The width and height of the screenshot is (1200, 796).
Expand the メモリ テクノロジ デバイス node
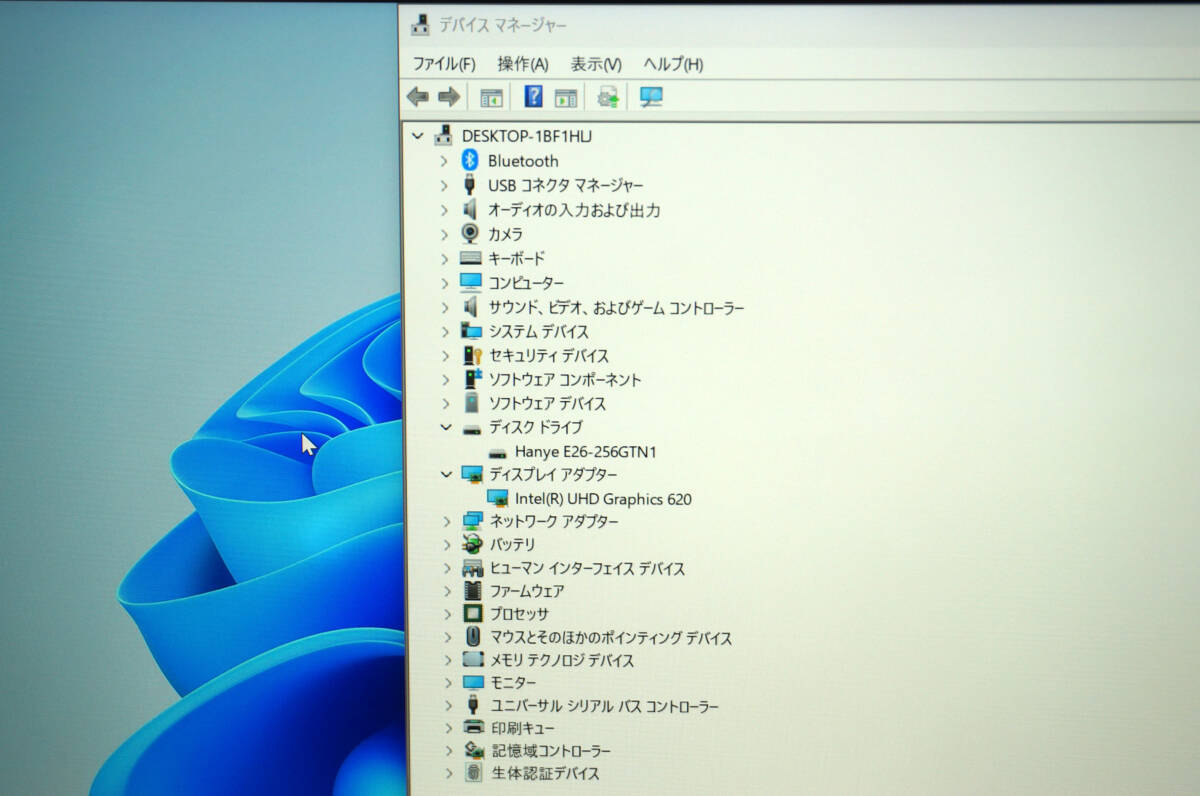point(447,660)
